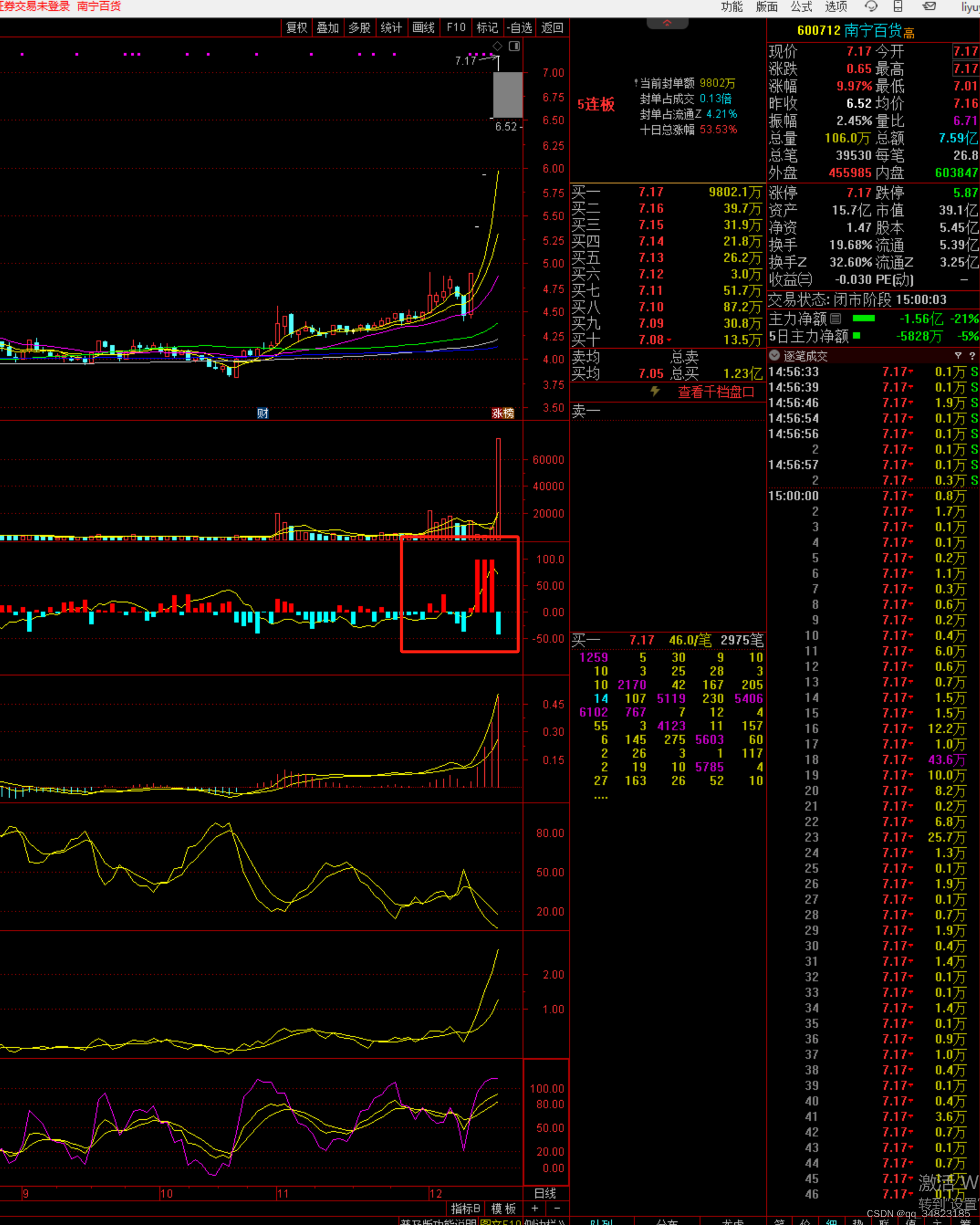Open 查看千档盘口 link

point(716,393)
